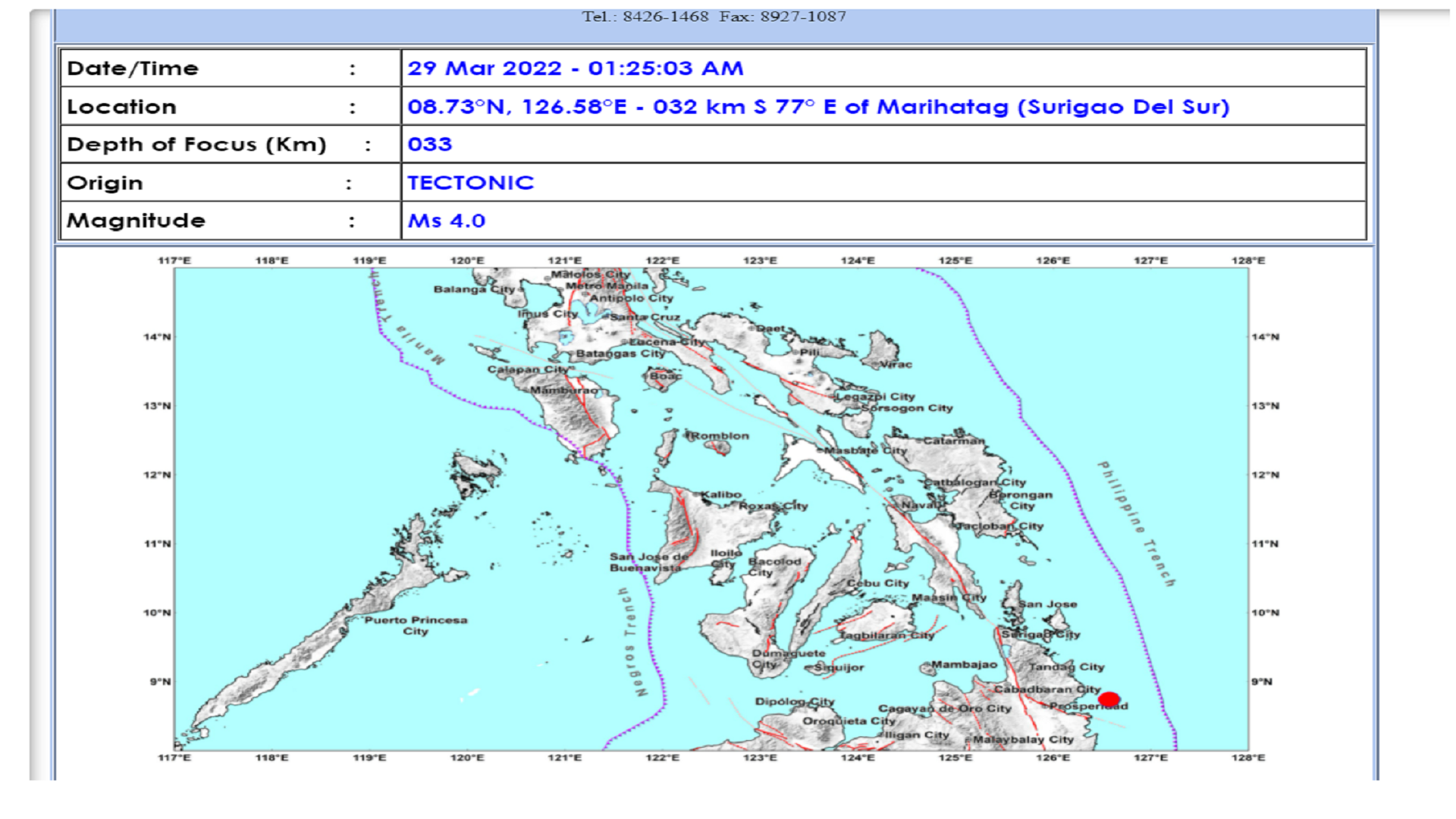1456x819 pixels.
Task: Click Cabadbaran City label on map
Action: point(1047,689)
